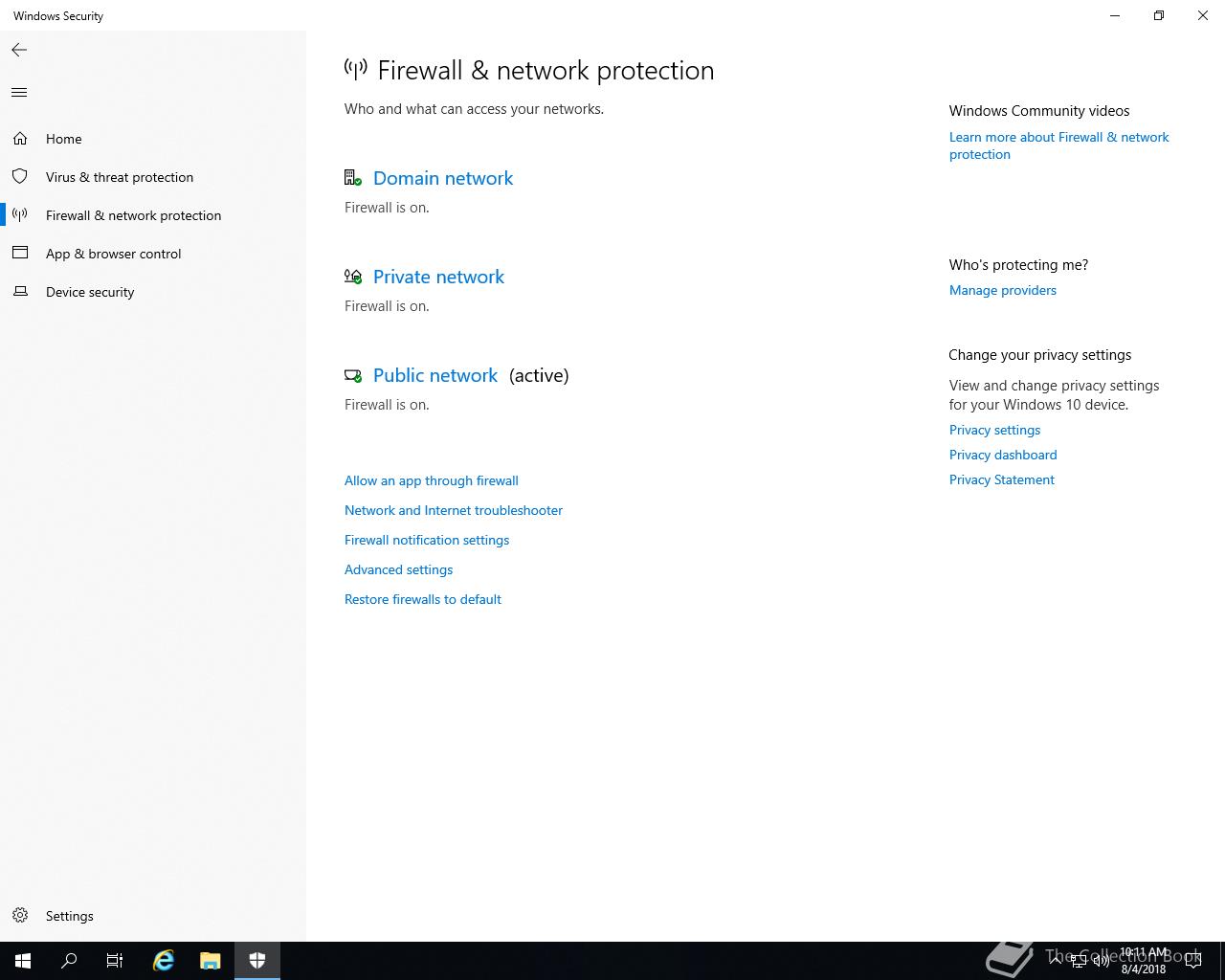This screenshot has height=980, width=1225.
Task: Show hidden system tray icons
Action: click(1056, 961)
